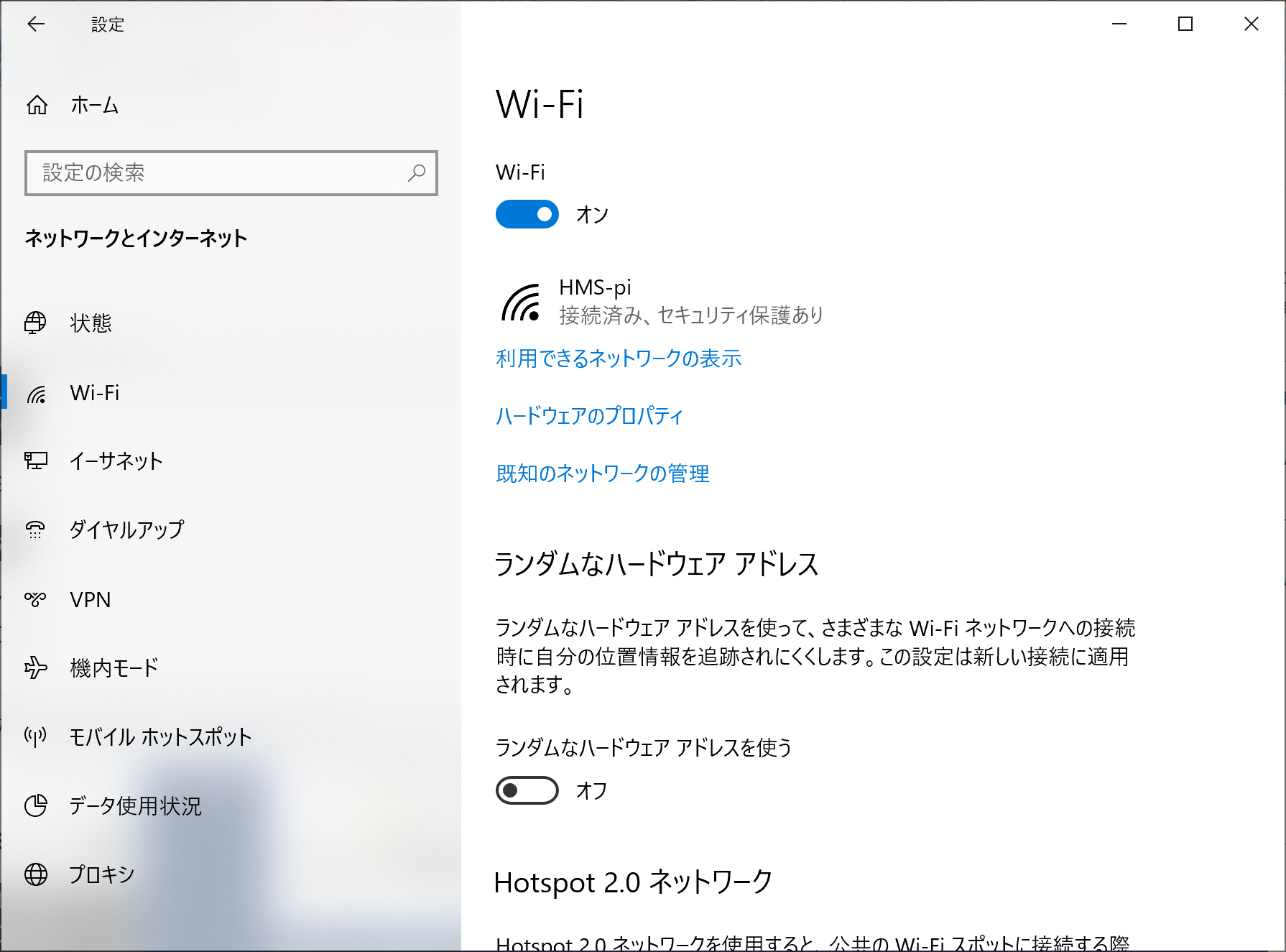Go to ホーム (Home) settings page
1286x952 pixels.
[94, 105]
